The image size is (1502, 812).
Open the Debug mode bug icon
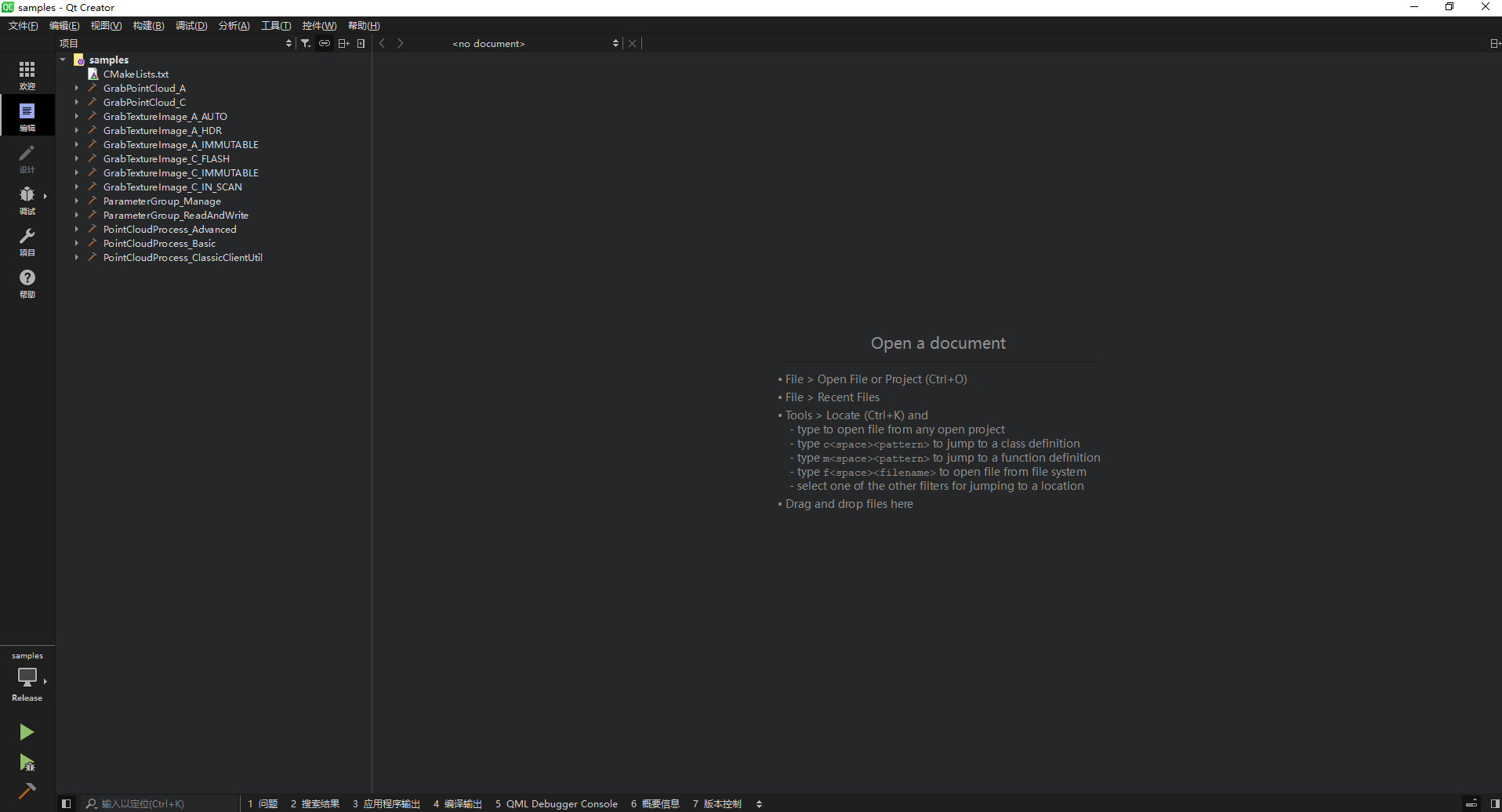coord(27,199)
